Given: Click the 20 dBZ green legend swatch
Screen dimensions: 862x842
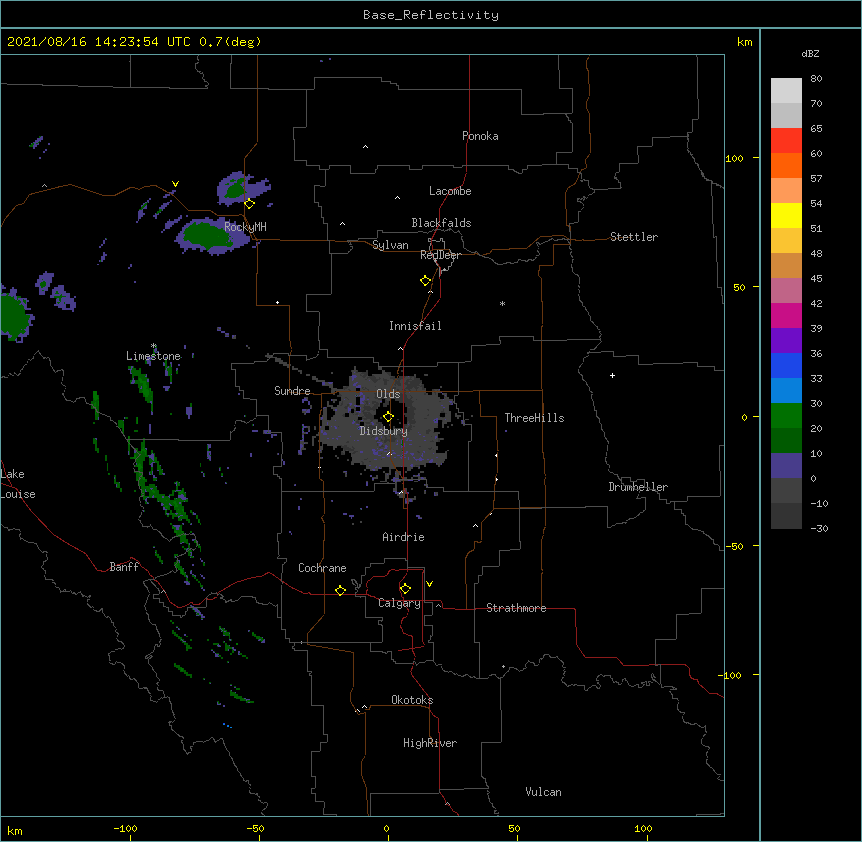Looking at the screenshot, I should [x=786, y=440].
